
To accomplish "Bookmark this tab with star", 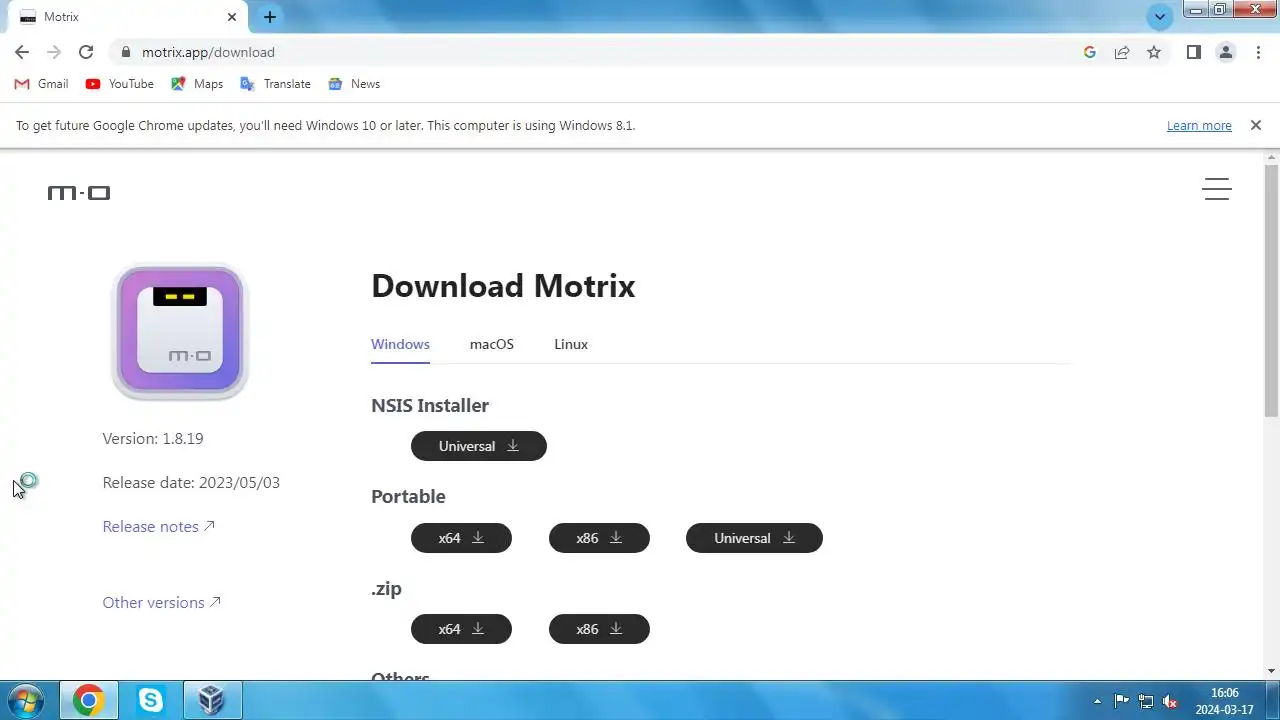I will 1154,52.
